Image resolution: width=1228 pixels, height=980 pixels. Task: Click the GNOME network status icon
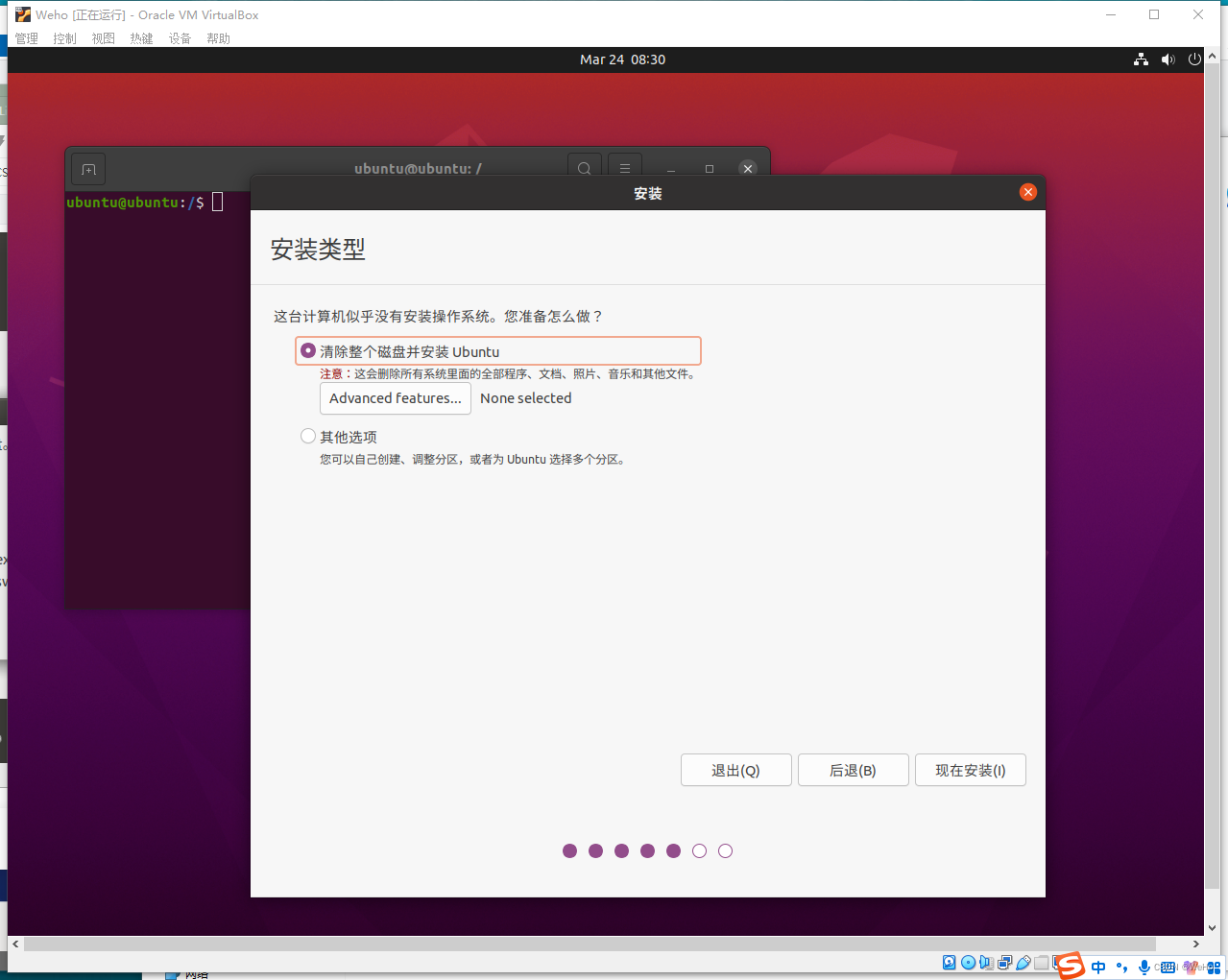point(1141,60)
